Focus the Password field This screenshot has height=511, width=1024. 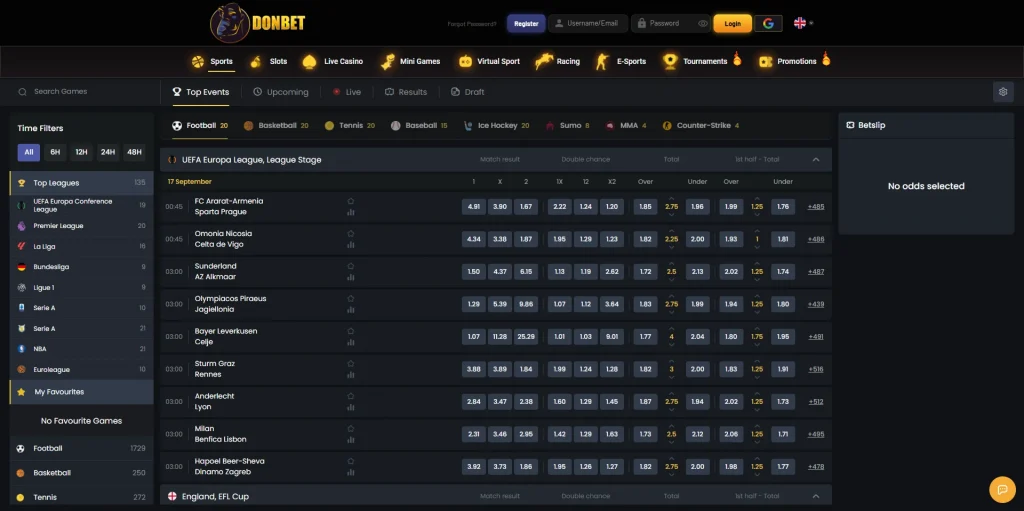click(x=671, y=24)
